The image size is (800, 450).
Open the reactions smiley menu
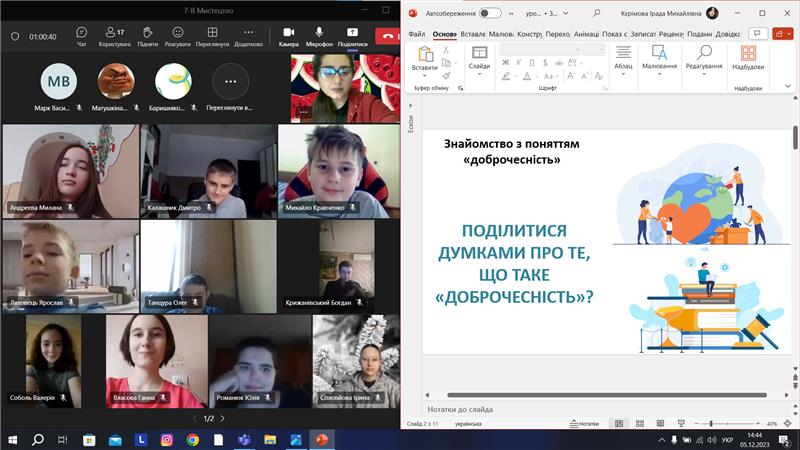click(x=178, y=35)
